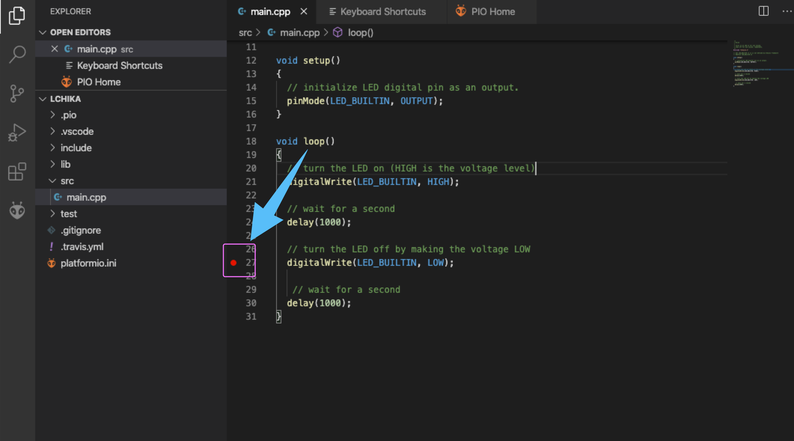
Task: Open the Search view icon
Action: (x=16, y=55)
